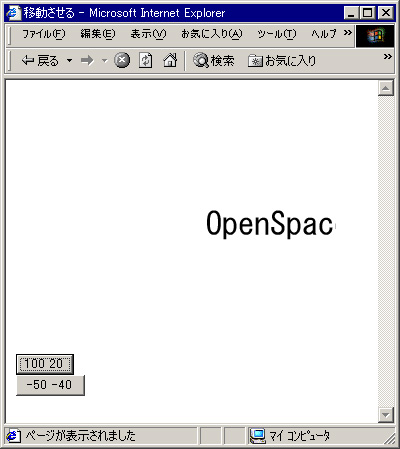Click the "-50 -40" button
Image resolution: width=400 pixels, height=449 pixels.
click(50, 385)
